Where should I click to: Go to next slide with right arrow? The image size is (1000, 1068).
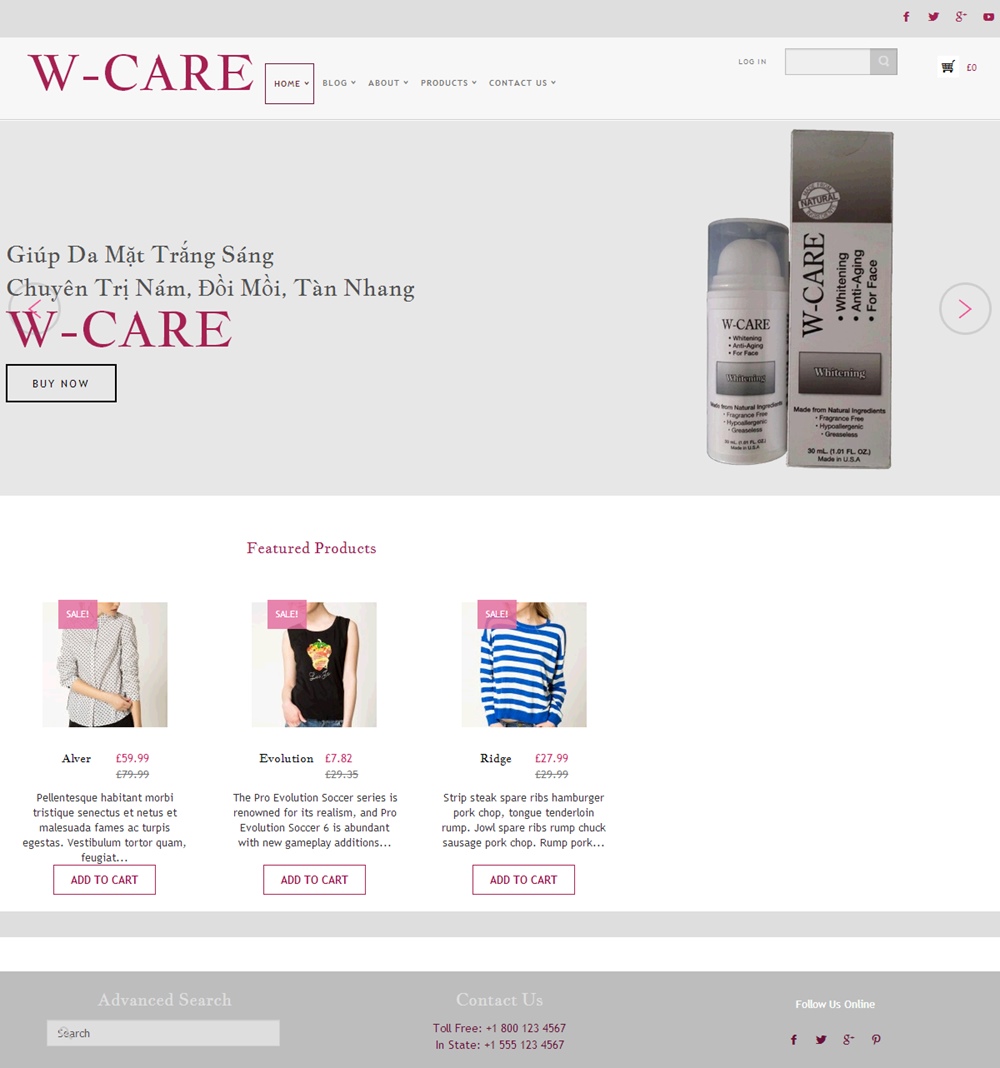(965, 309)
